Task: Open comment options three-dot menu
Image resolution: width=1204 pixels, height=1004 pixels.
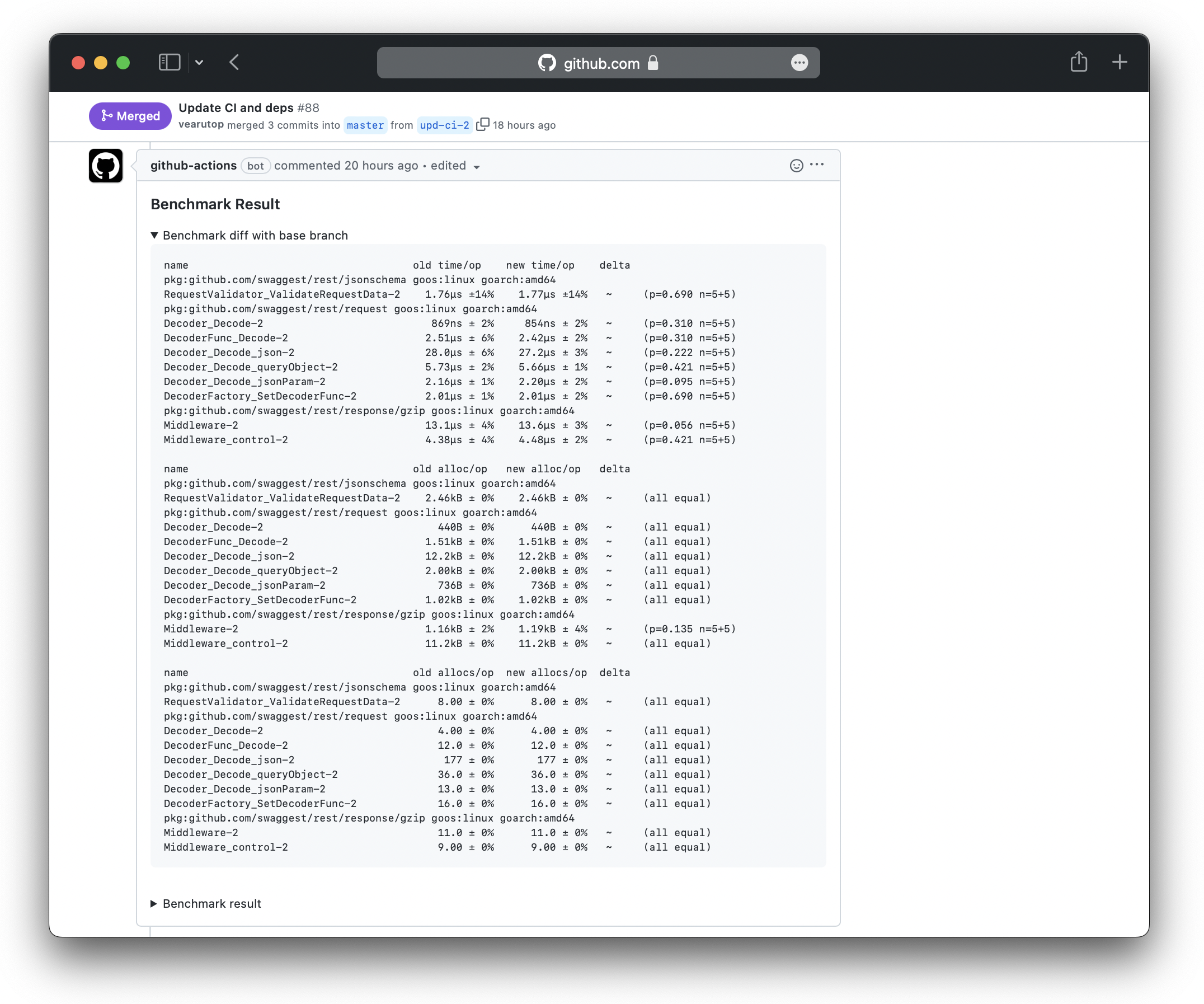Action: [x=816, y=165]
